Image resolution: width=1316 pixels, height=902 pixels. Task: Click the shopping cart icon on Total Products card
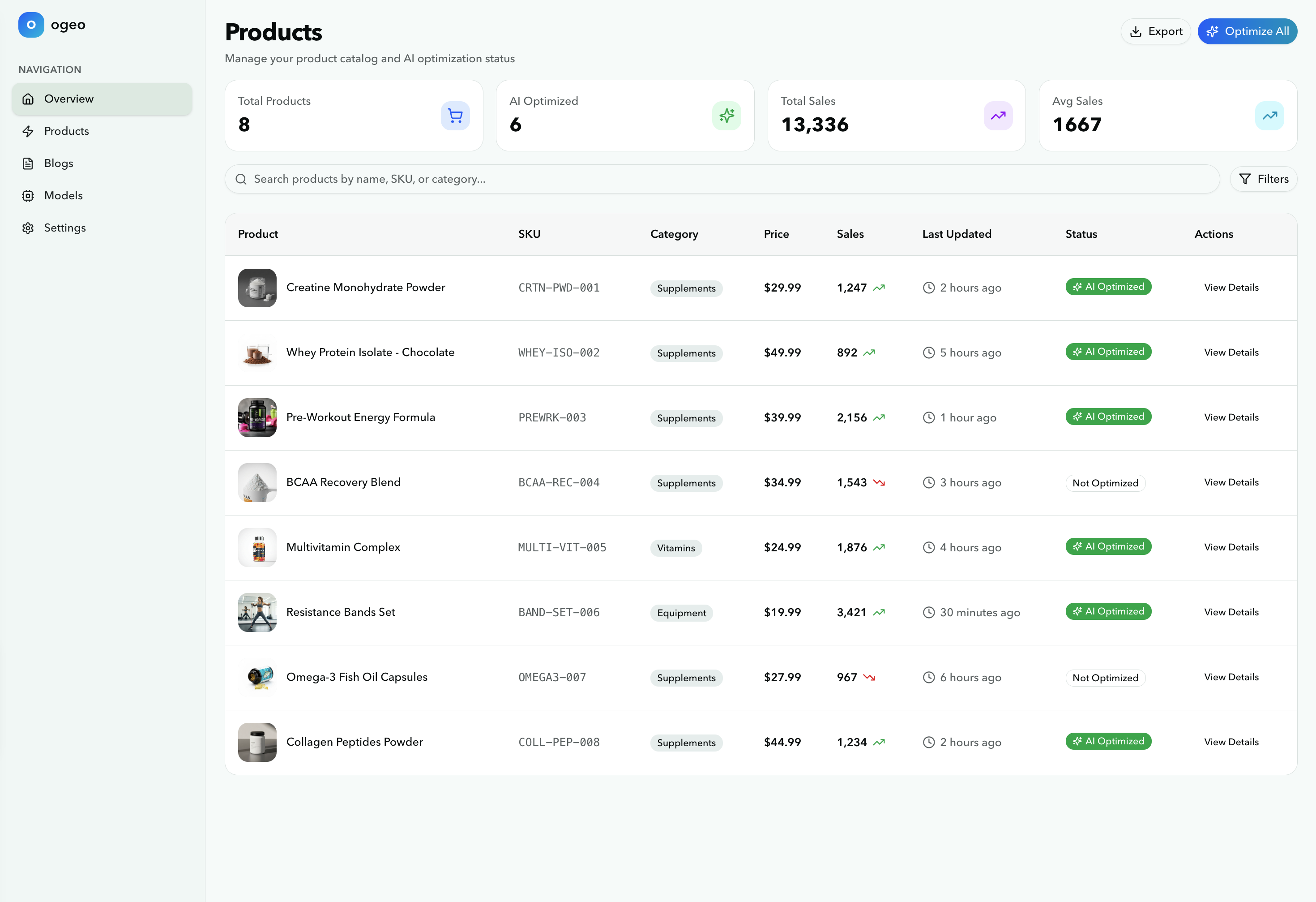pyautogui.click(x=455, y=115)
